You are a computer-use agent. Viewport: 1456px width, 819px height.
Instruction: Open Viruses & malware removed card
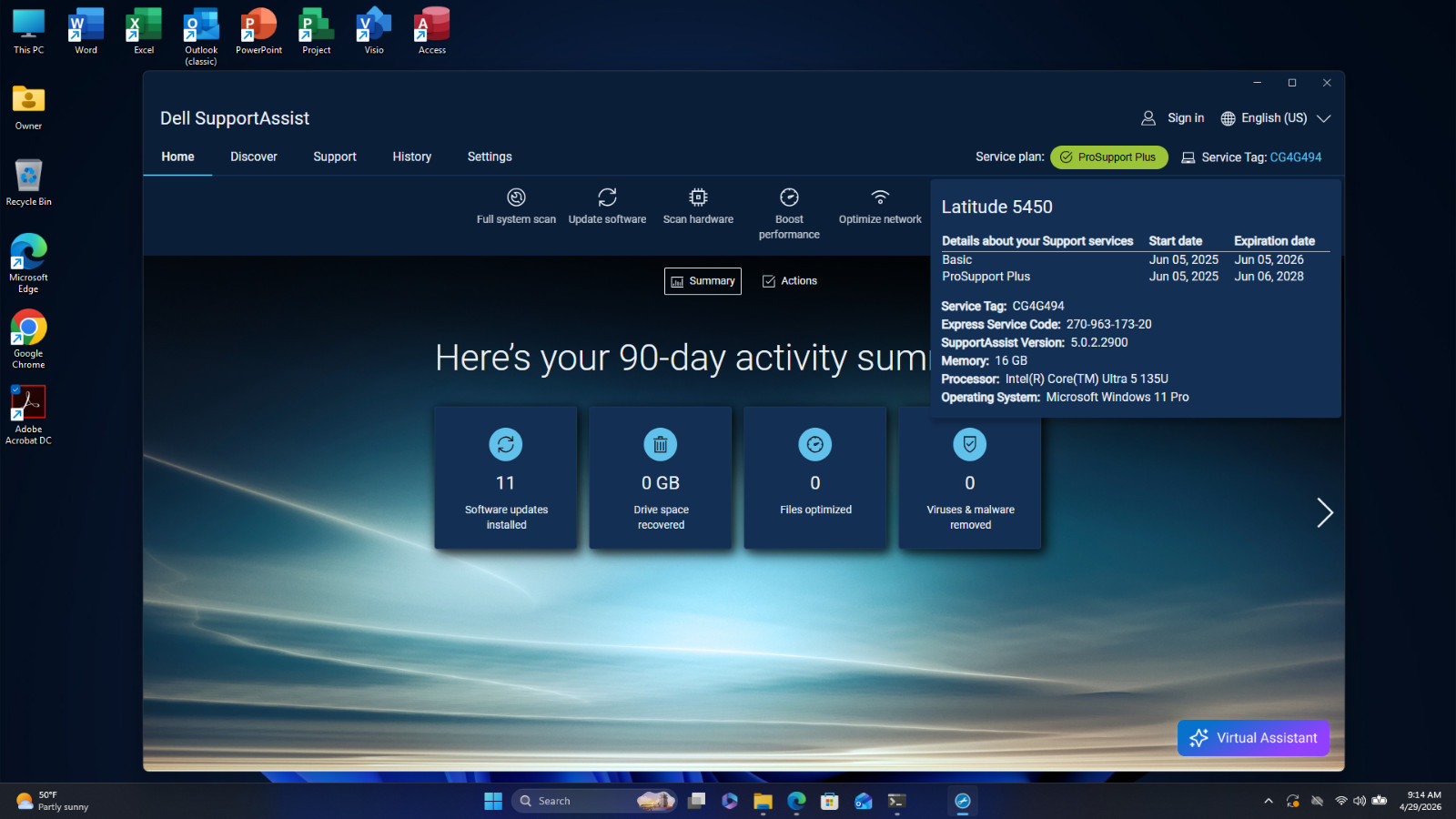(x=970, y=478)
